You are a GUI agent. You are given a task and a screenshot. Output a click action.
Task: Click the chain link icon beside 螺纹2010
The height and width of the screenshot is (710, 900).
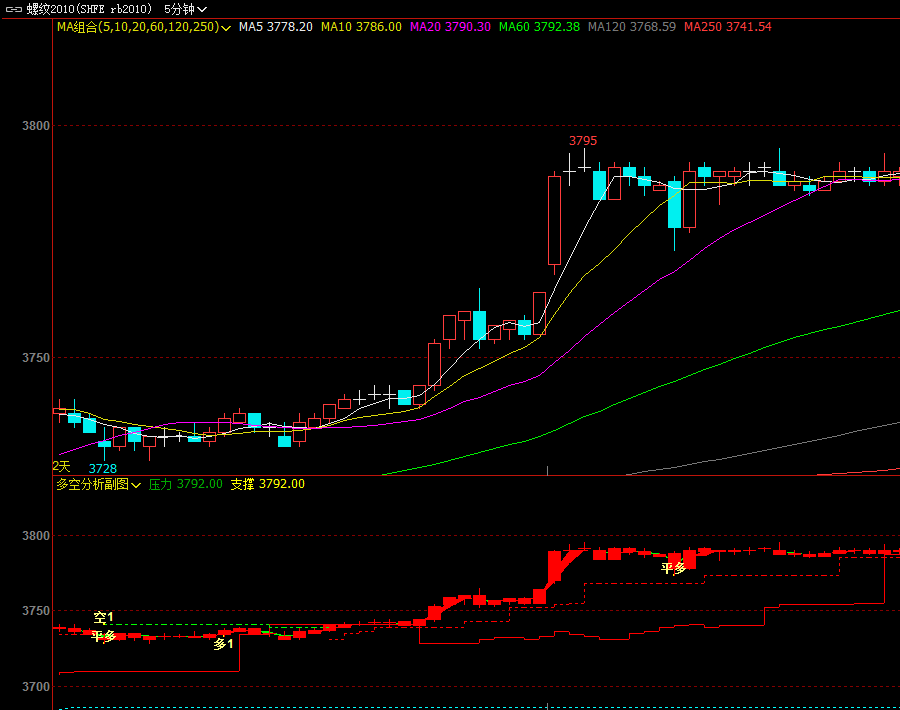[14, 9]
